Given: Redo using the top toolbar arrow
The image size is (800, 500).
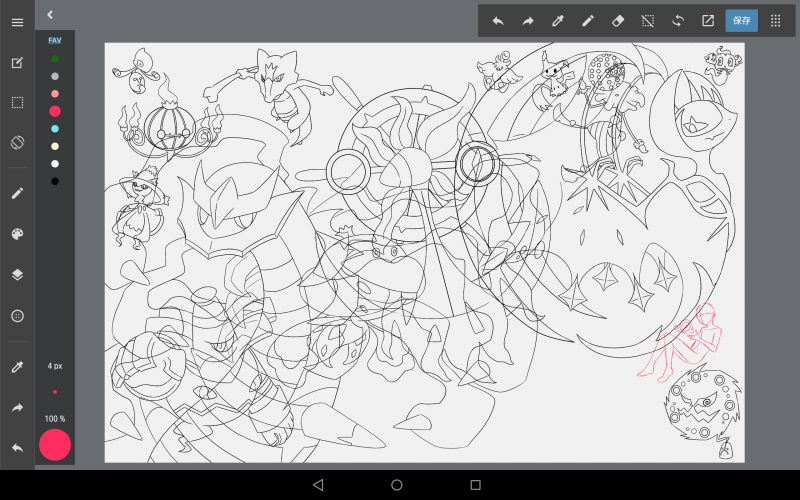Looking at the screenshot, I should pyautogui.click(x=528, y=21).
